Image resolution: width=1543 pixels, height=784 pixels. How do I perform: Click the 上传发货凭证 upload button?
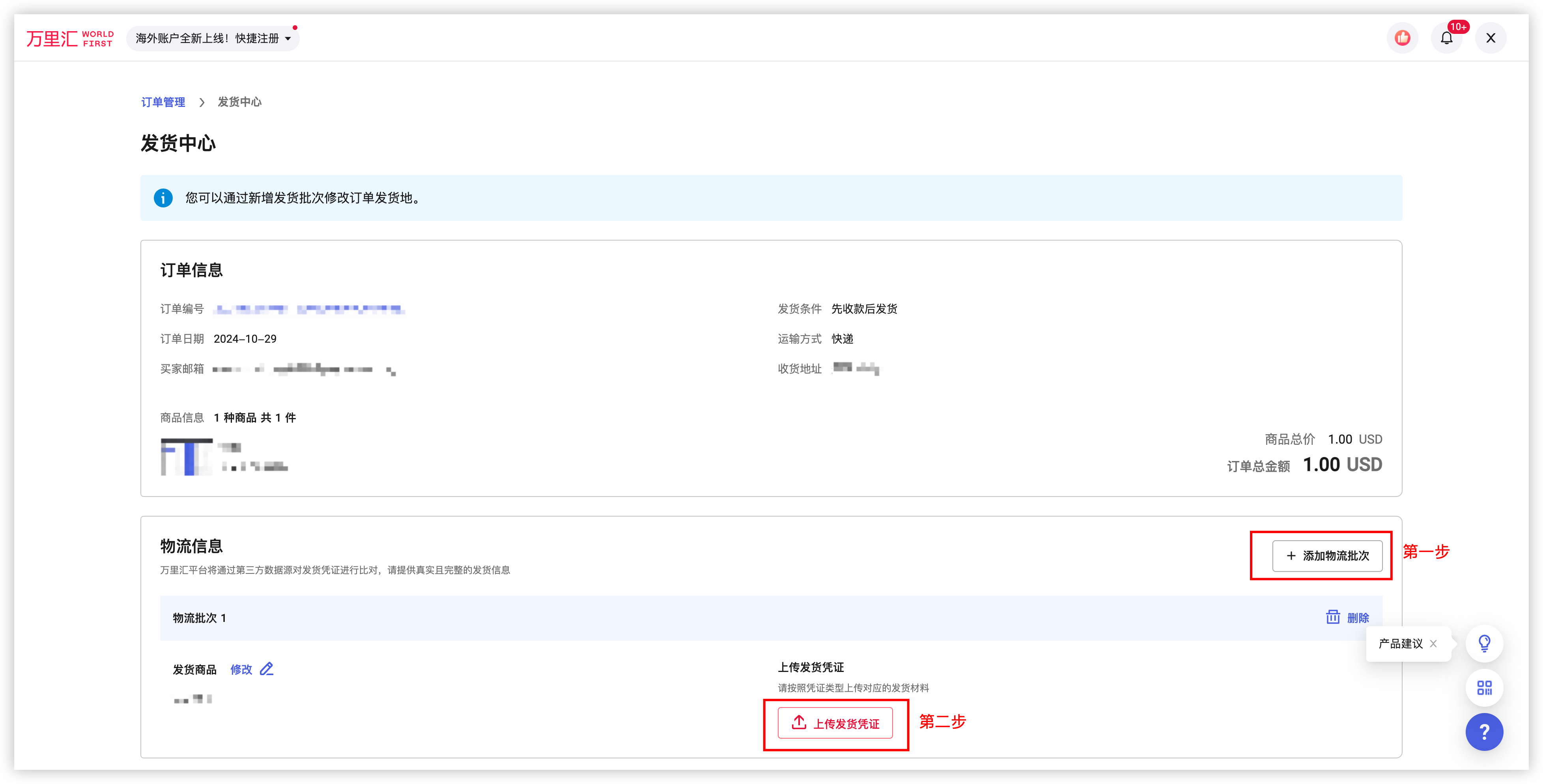click(835, 723)
